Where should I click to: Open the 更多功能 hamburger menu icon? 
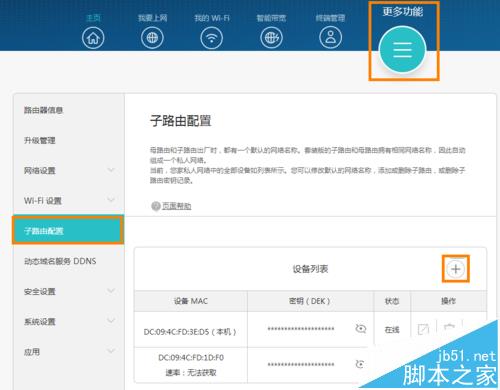[x=403, y=50]
